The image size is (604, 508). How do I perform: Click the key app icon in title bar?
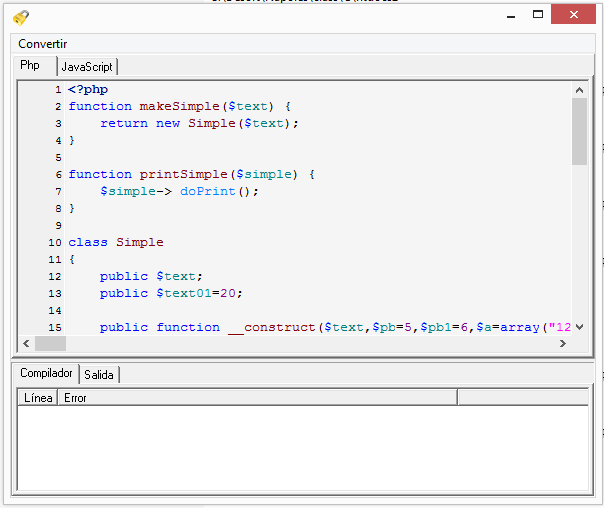click(21, 16)
